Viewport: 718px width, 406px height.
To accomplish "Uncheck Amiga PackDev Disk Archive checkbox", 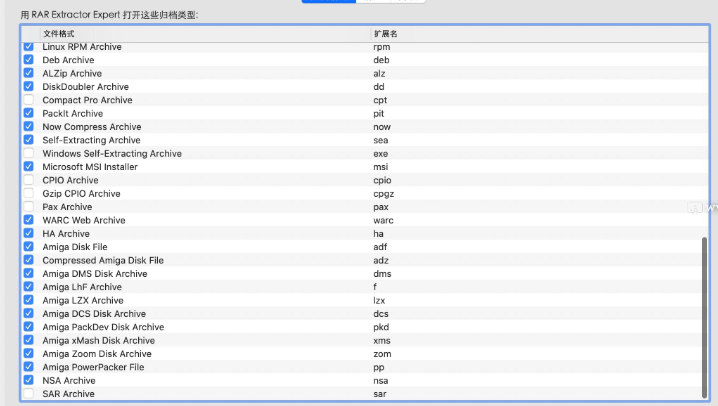I will (28, 326).
